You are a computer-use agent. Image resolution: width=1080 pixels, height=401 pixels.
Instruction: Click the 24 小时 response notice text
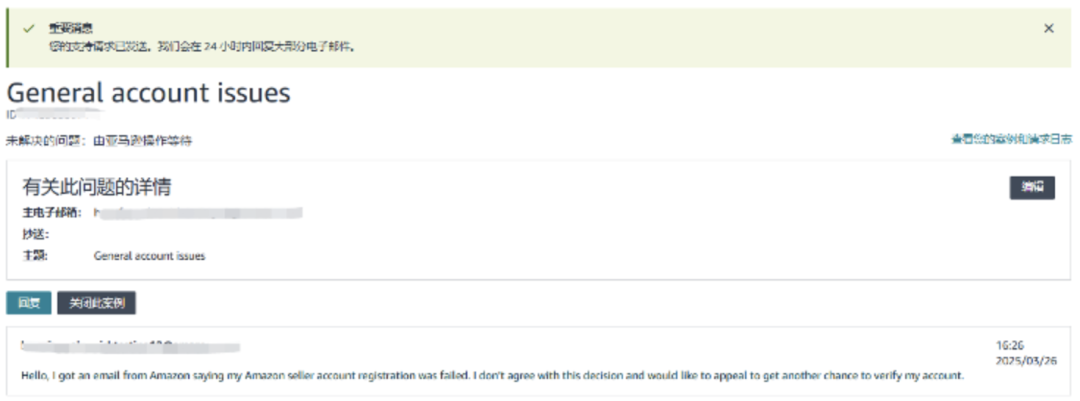point(202,48)
